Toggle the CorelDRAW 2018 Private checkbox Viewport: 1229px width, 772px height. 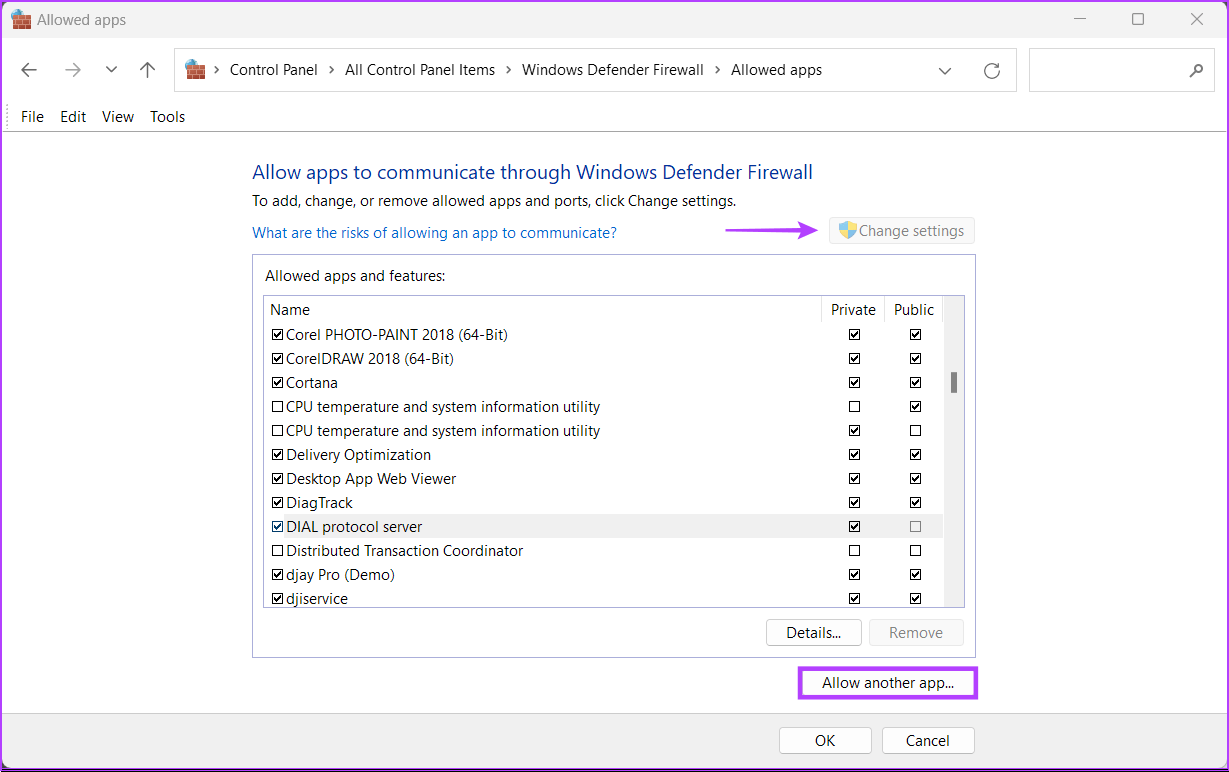[854, 359]
